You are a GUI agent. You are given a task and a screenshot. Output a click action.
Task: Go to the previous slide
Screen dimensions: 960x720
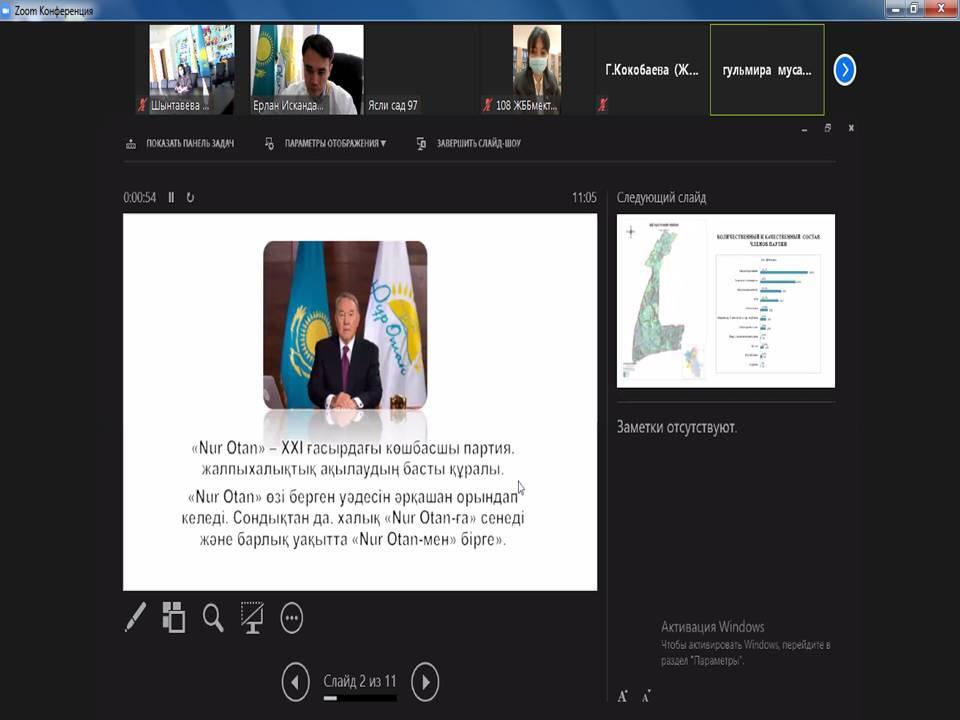[x=295, y=682]
